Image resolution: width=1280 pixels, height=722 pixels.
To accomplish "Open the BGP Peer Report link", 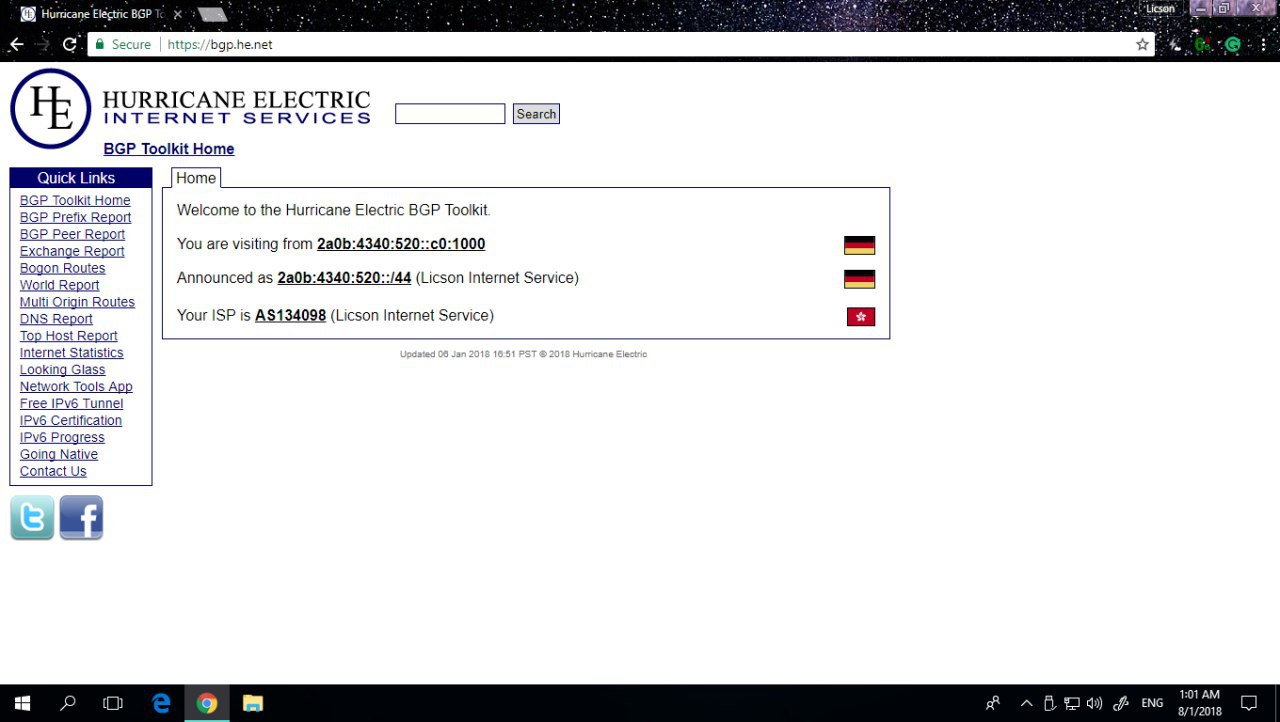I will (73, 234).
